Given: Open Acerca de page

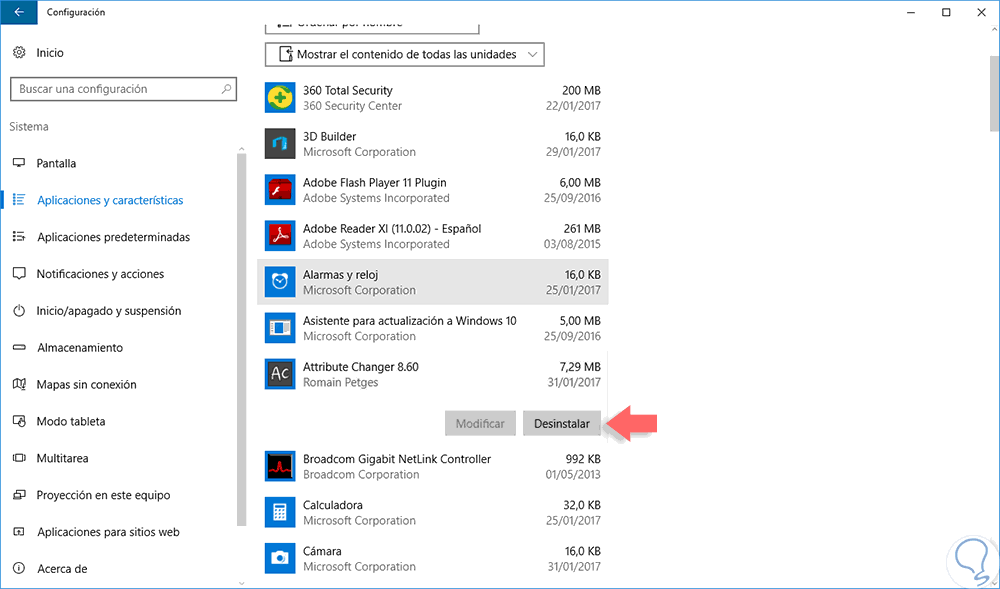Looking at the screenshot, I should pos(62,569).
